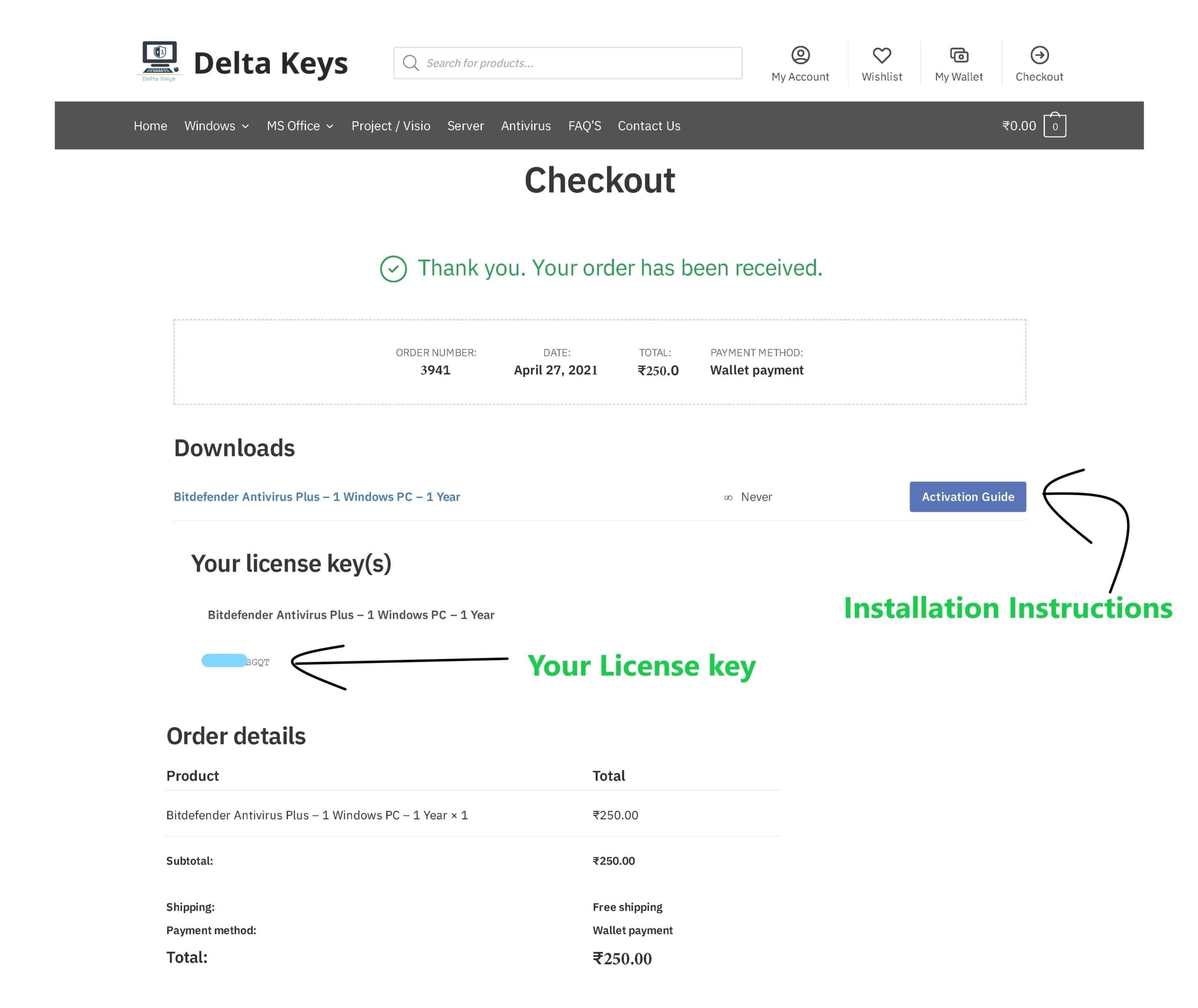The width and height of the screenshot is (1198, 1008).
Task: Click the Delta Keys site title
Action: [270, 63]
